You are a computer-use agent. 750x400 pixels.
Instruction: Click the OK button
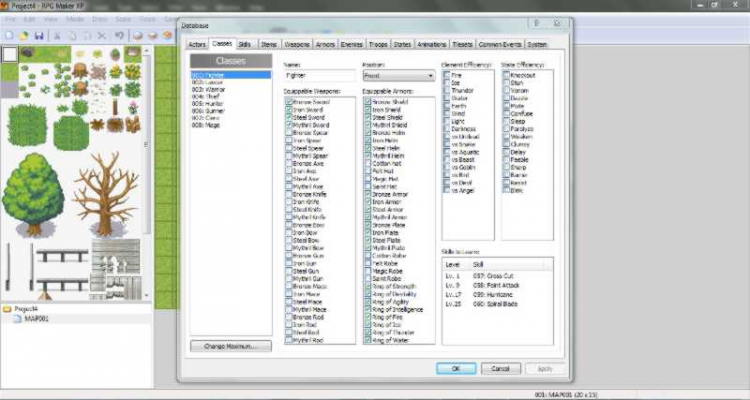click(x=456, y=368)
